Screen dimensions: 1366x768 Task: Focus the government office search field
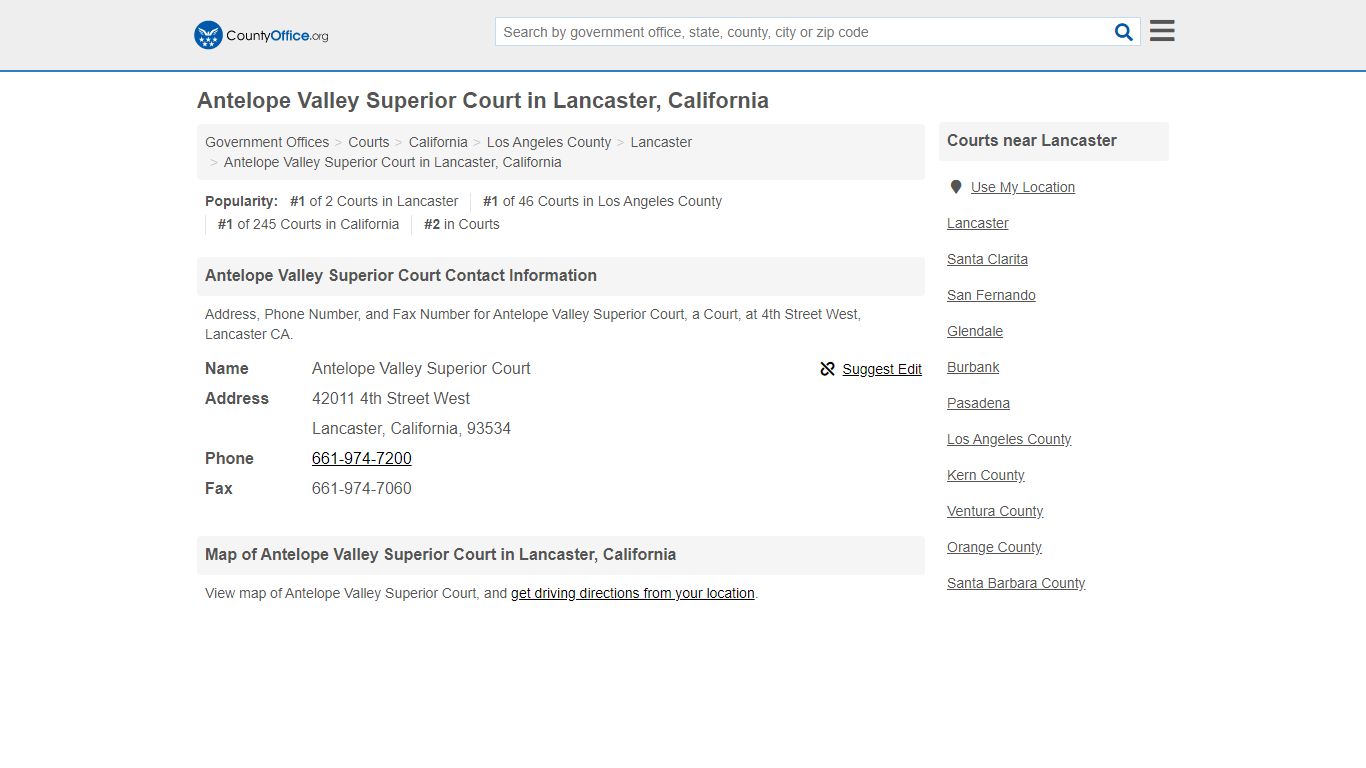click(803, 32)
